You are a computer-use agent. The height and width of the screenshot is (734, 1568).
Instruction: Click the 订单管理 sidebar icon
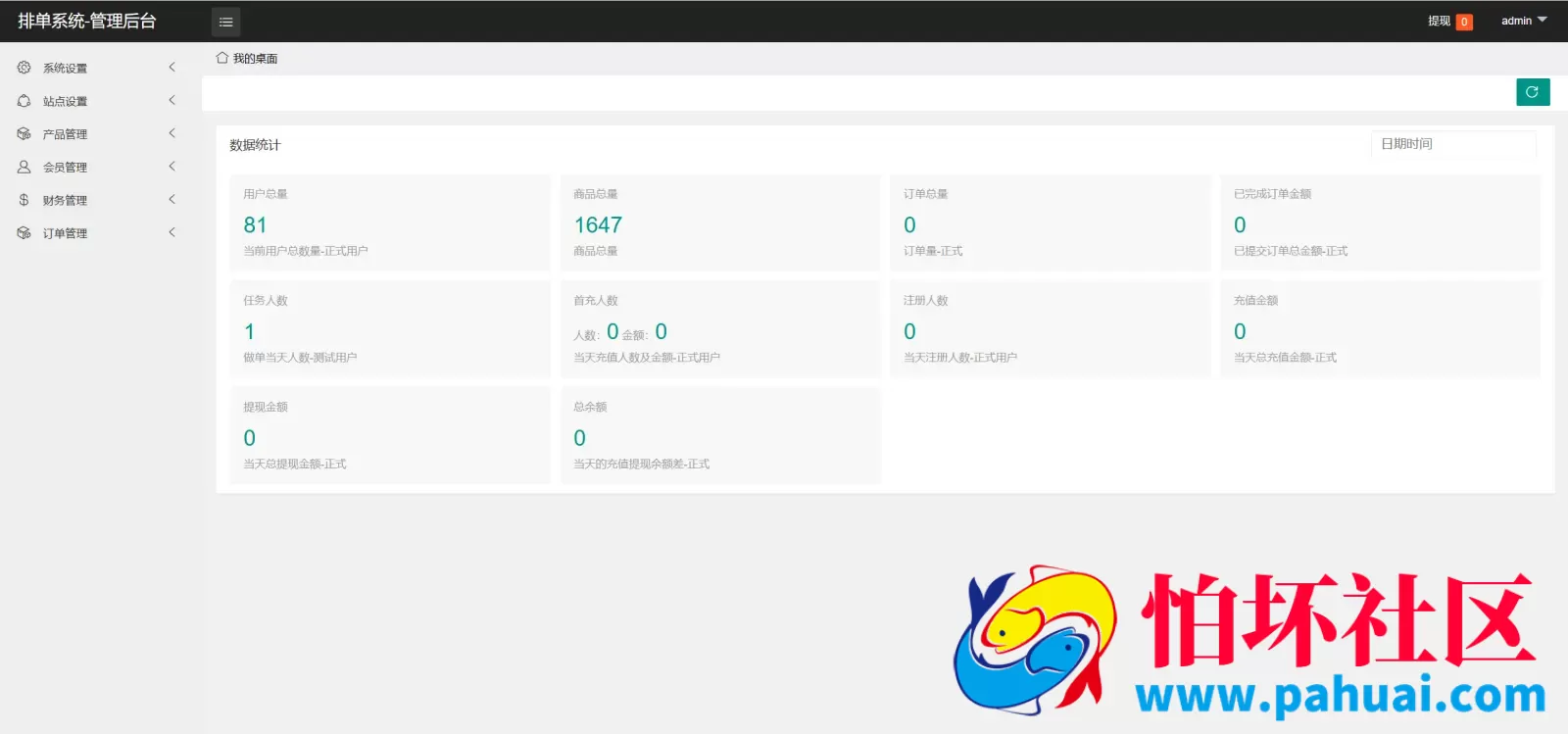[x=24, y=233]
